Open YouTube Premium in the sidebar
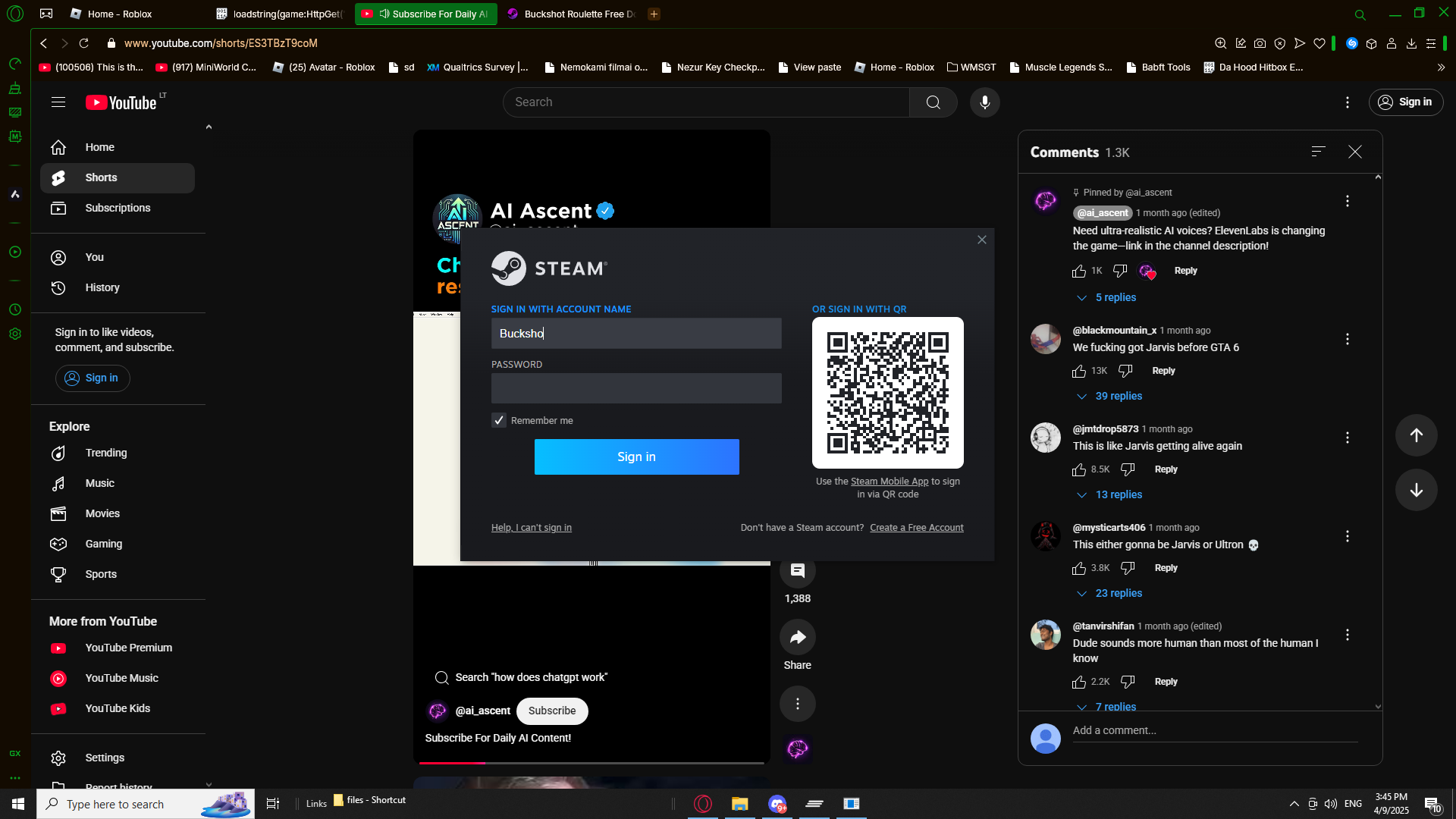This screenshot has height=819, width=1456. coord(118,648)
